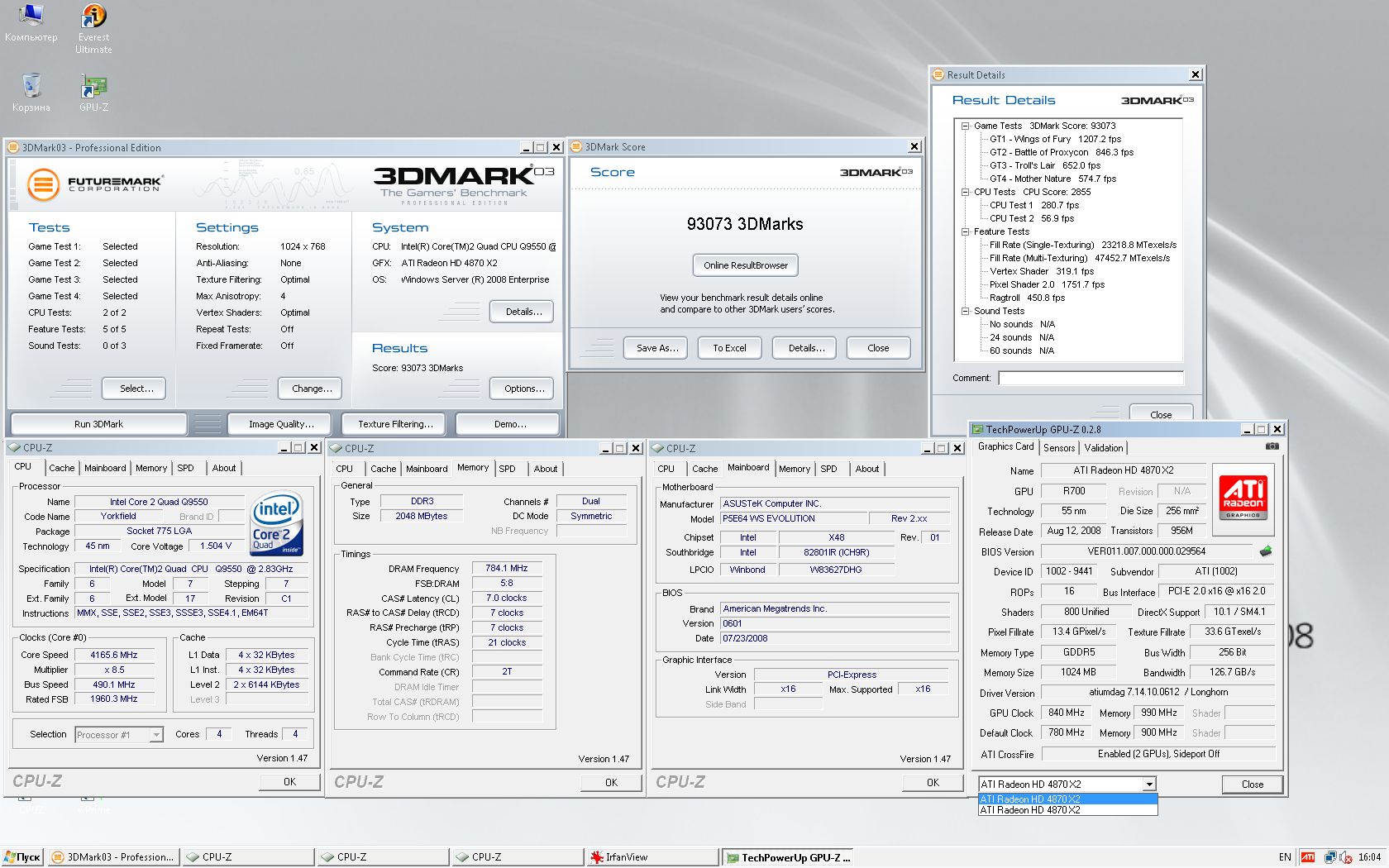Click the BIOS version save chip icon

[1265, 551]
